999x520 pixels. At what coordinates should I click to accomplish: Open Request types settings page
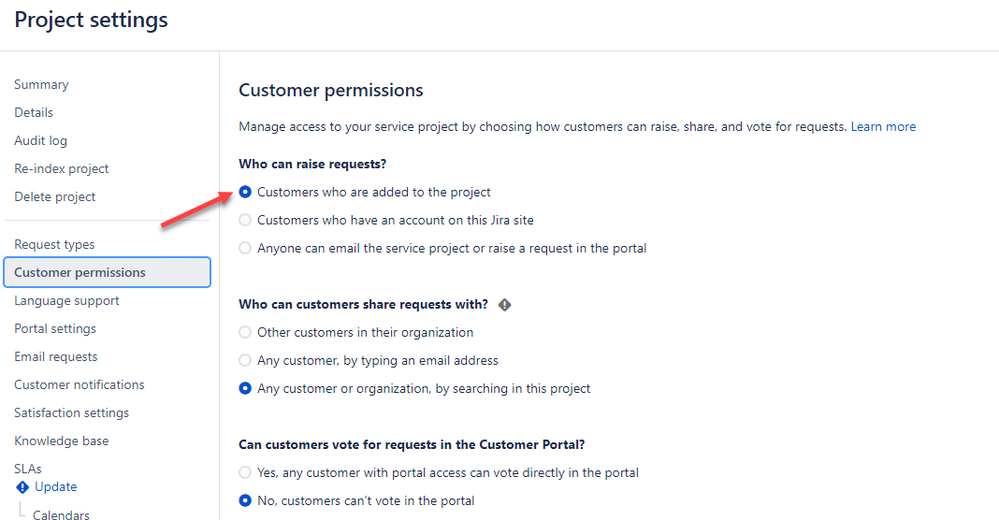pyautogui.click(x=54, y=244)
